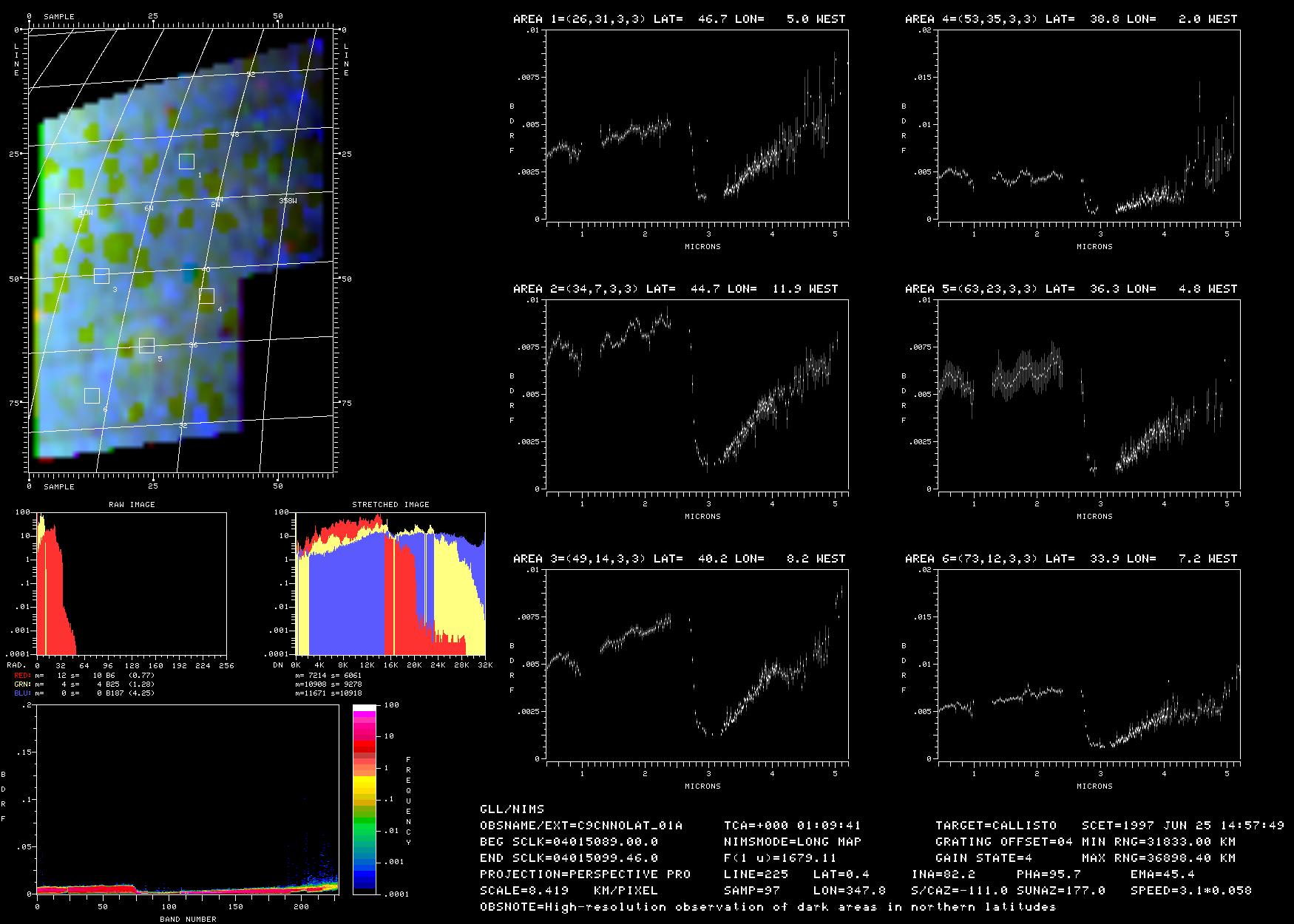
Task: Pick the Area 3 square marker on the map
Action: coord(101,276)
